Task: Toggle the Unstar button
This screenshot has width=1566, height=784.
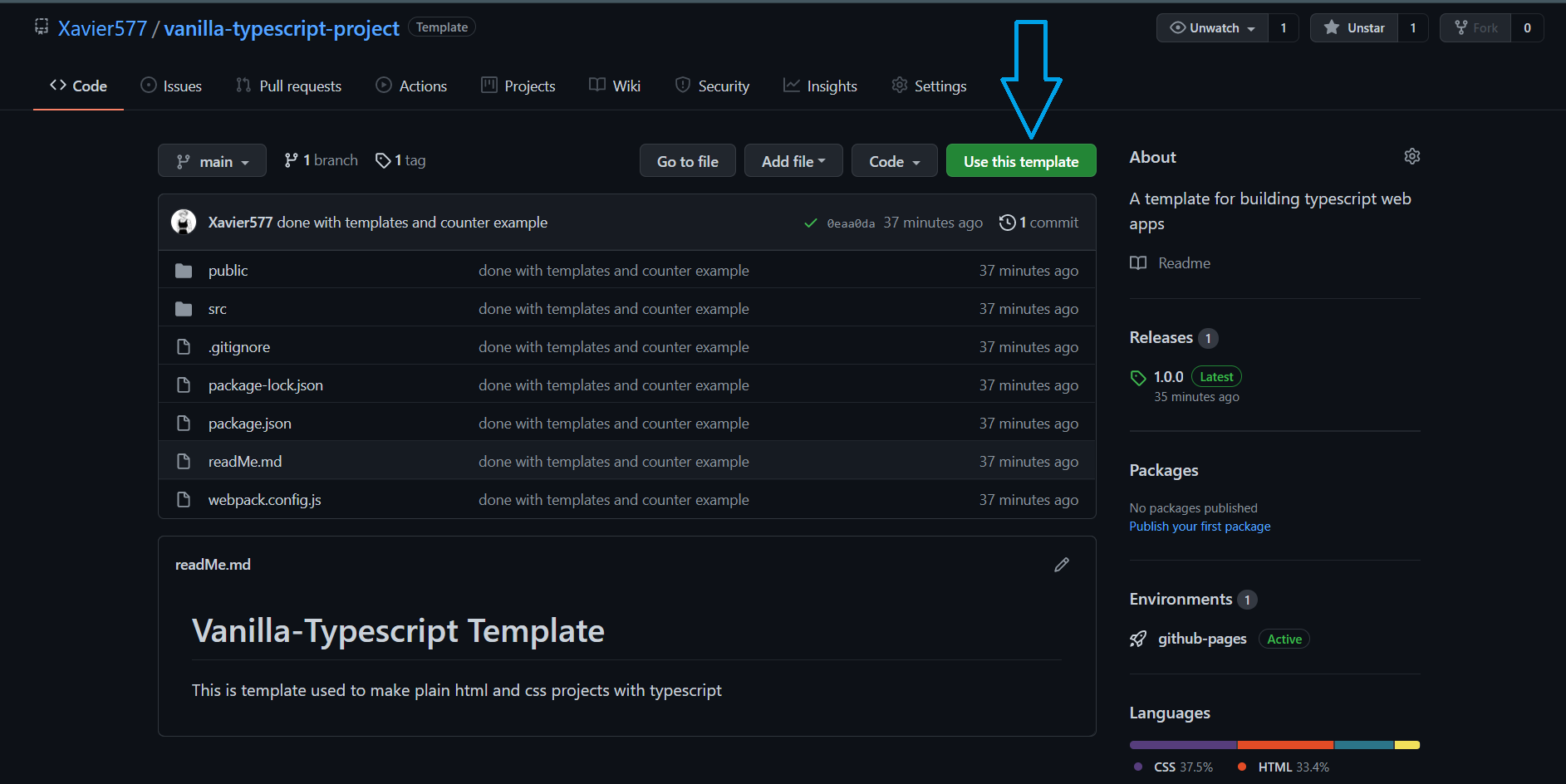Action: click(1354, 28)
